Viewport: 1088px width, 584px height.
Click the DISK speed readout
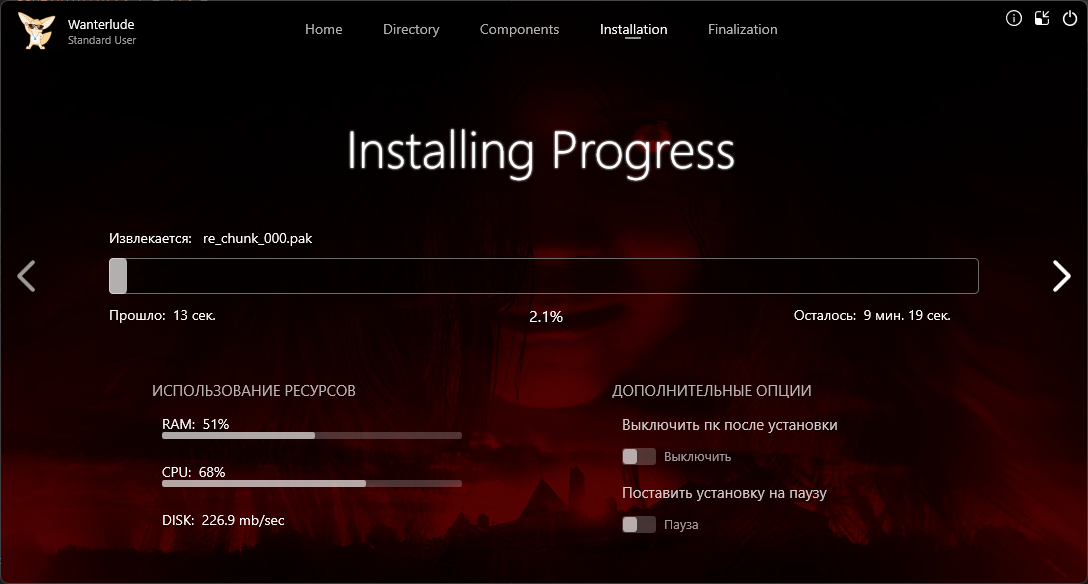223,521
